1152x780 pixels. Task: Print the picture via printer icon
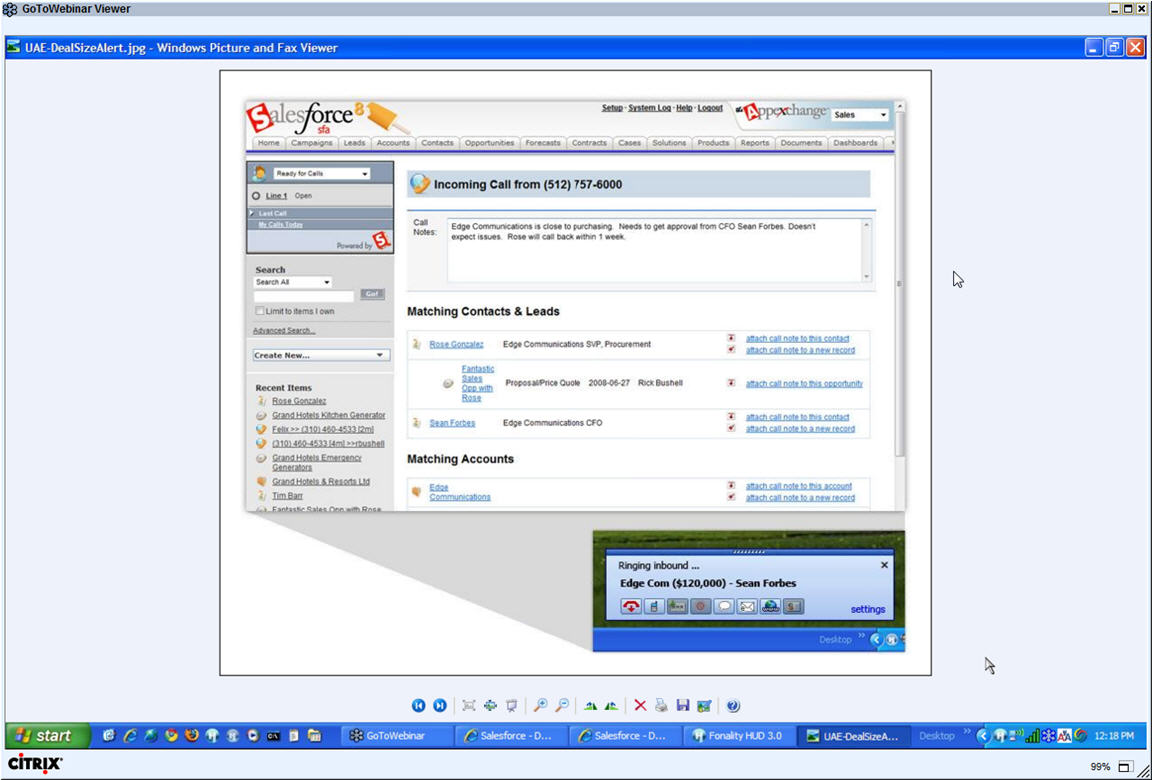click(x=661, y=706)
